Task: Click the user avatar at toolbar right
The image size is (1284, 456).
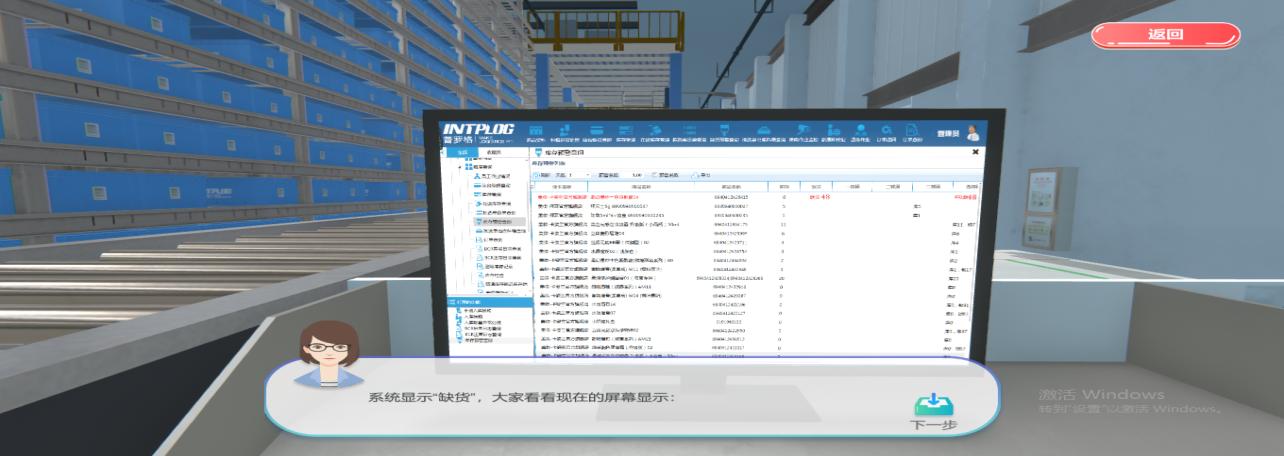Action: 972,133
